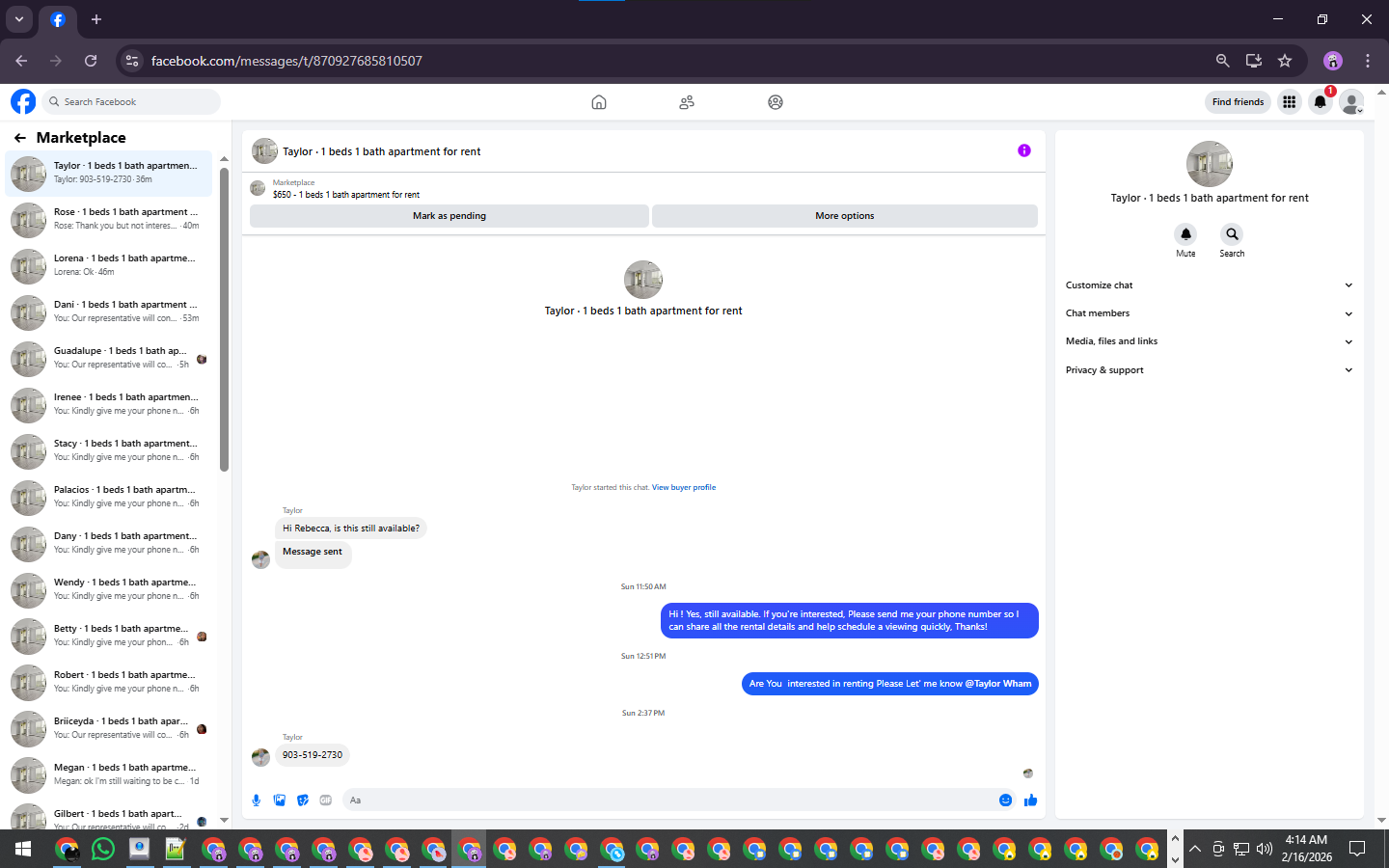Screen dimensions: 1389x868
Task: Open WhatsApp from taskbar
Action: tap(103, 850)
